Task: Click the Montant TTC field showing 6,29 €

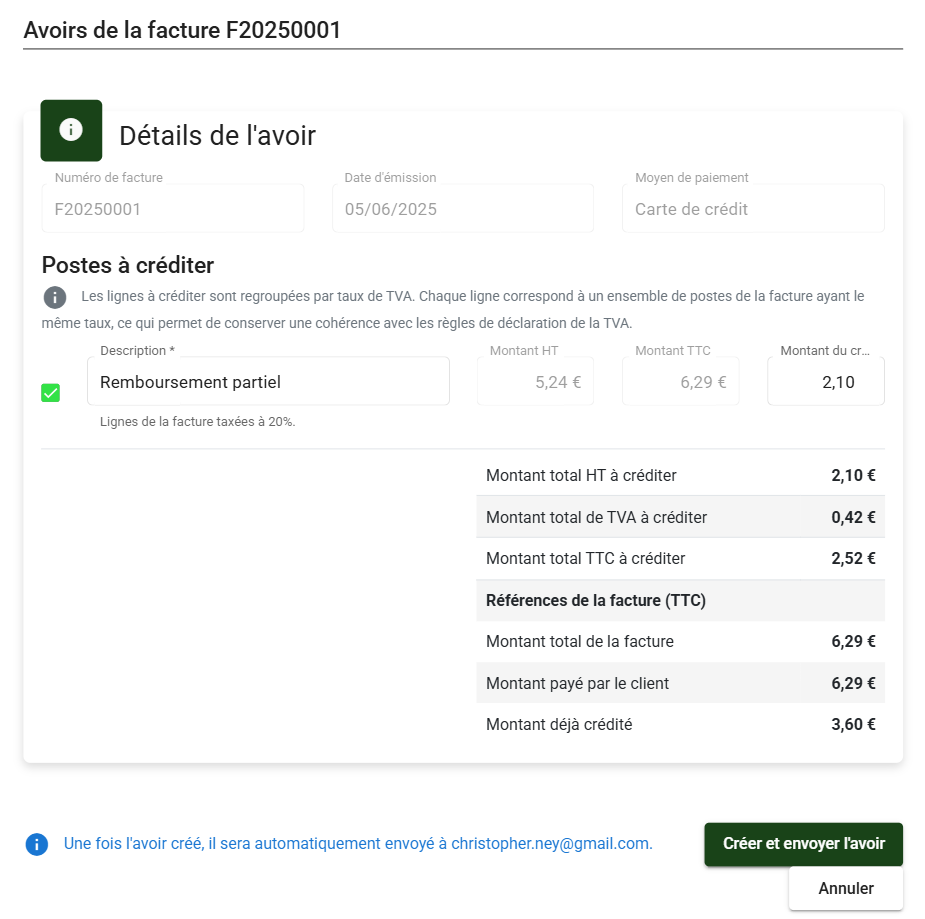Action: coord(680,382)
